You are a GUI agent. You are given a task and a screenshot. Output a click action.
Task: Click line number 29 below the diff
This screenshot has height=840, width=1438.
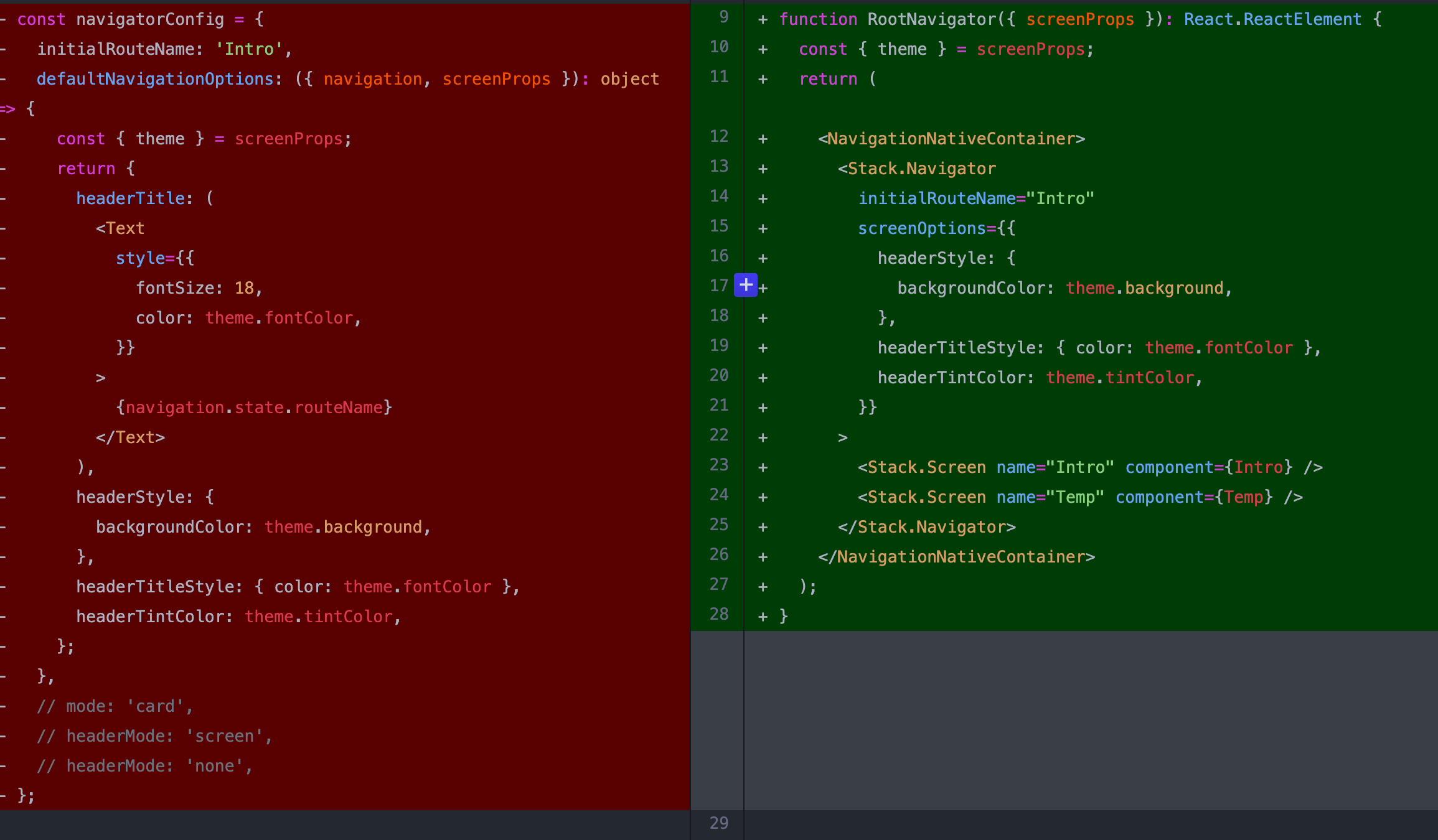click(x=719, y=823)
